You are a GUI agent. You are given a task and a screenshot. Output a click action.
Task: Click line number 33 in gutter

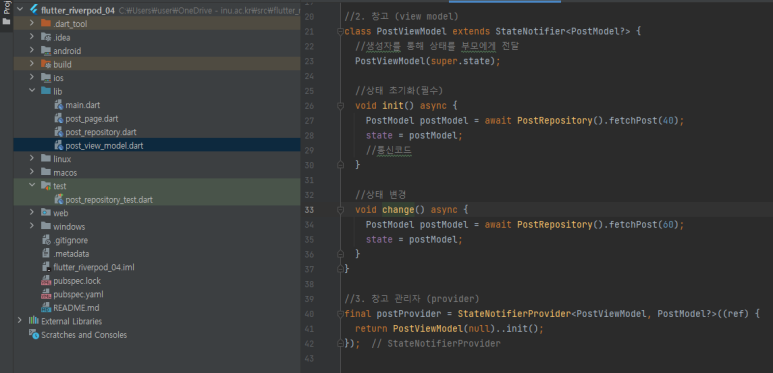[310, 209]
